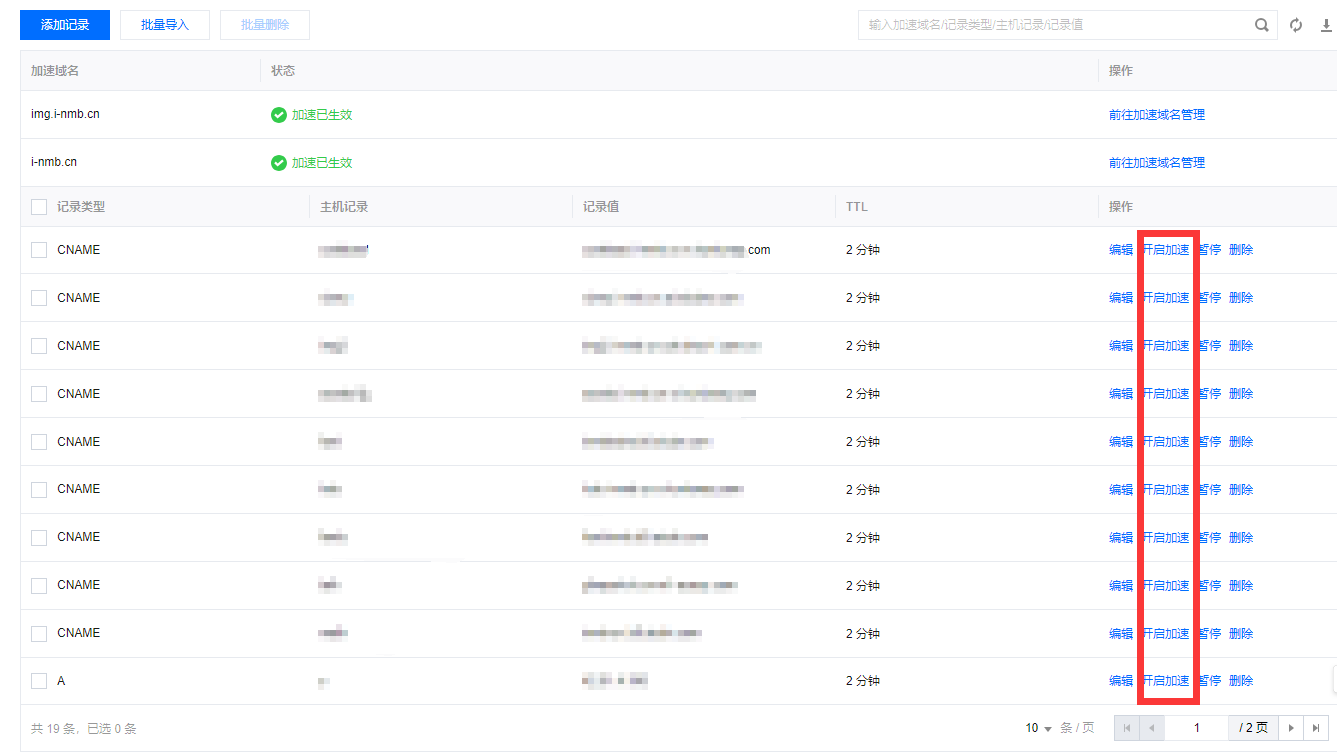Toggle the select-all checkbox beside 记录类型
Screen dimensions: 1337x754
39,207
